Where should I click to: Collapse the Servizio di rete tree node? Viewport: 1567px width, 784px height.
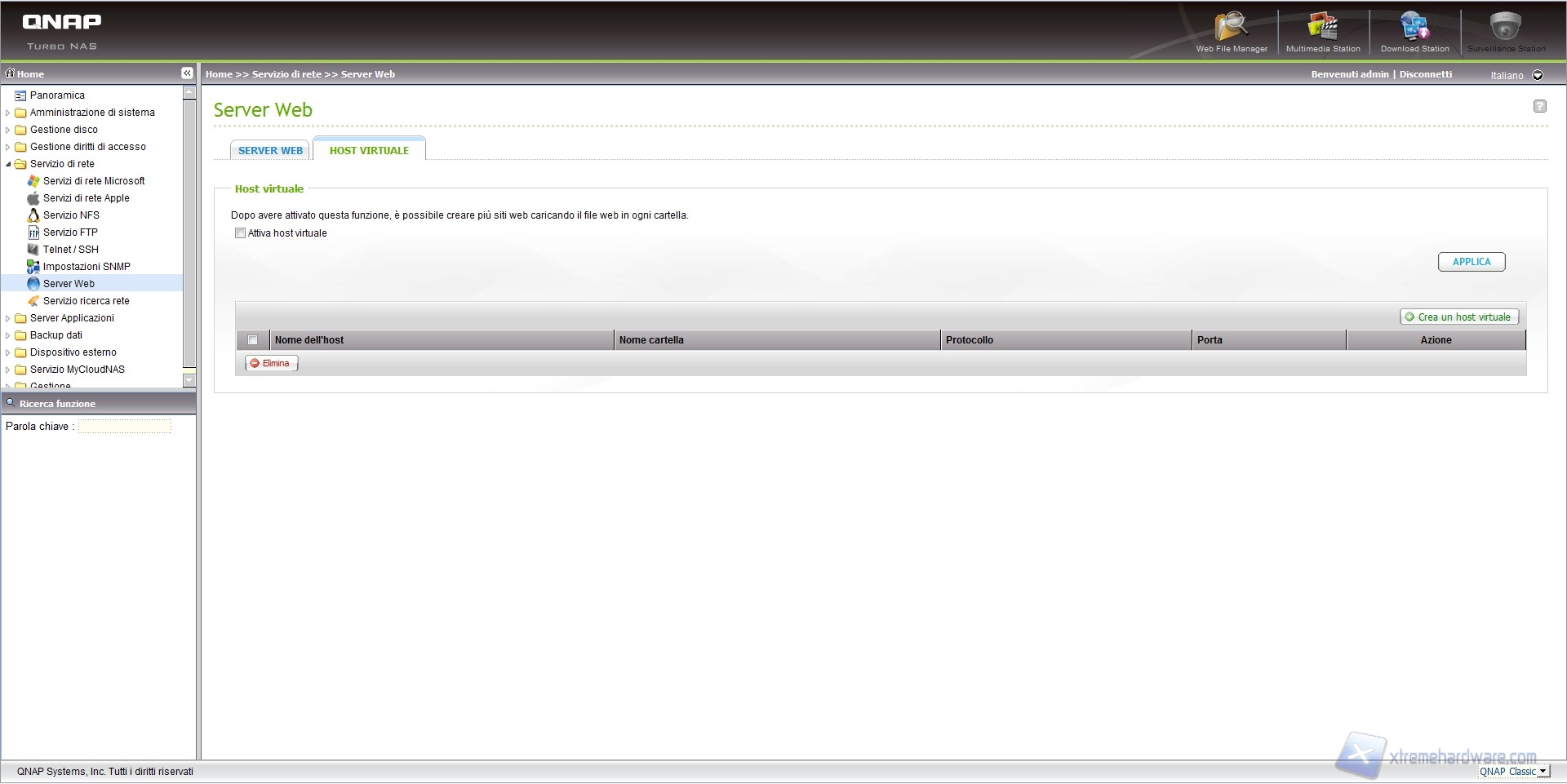coord(8,164)
